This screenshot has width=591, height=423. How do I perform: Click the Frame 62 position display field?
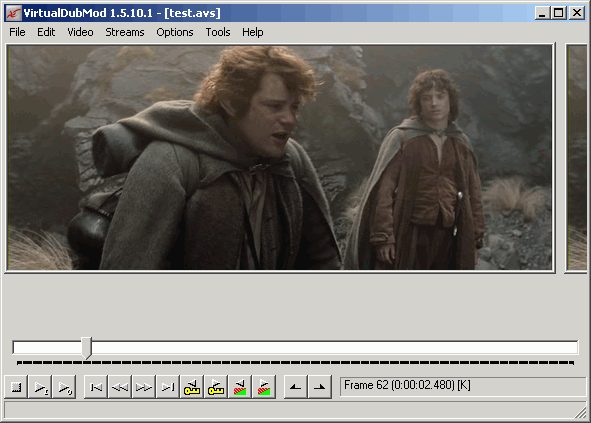(x=463, y=386)
